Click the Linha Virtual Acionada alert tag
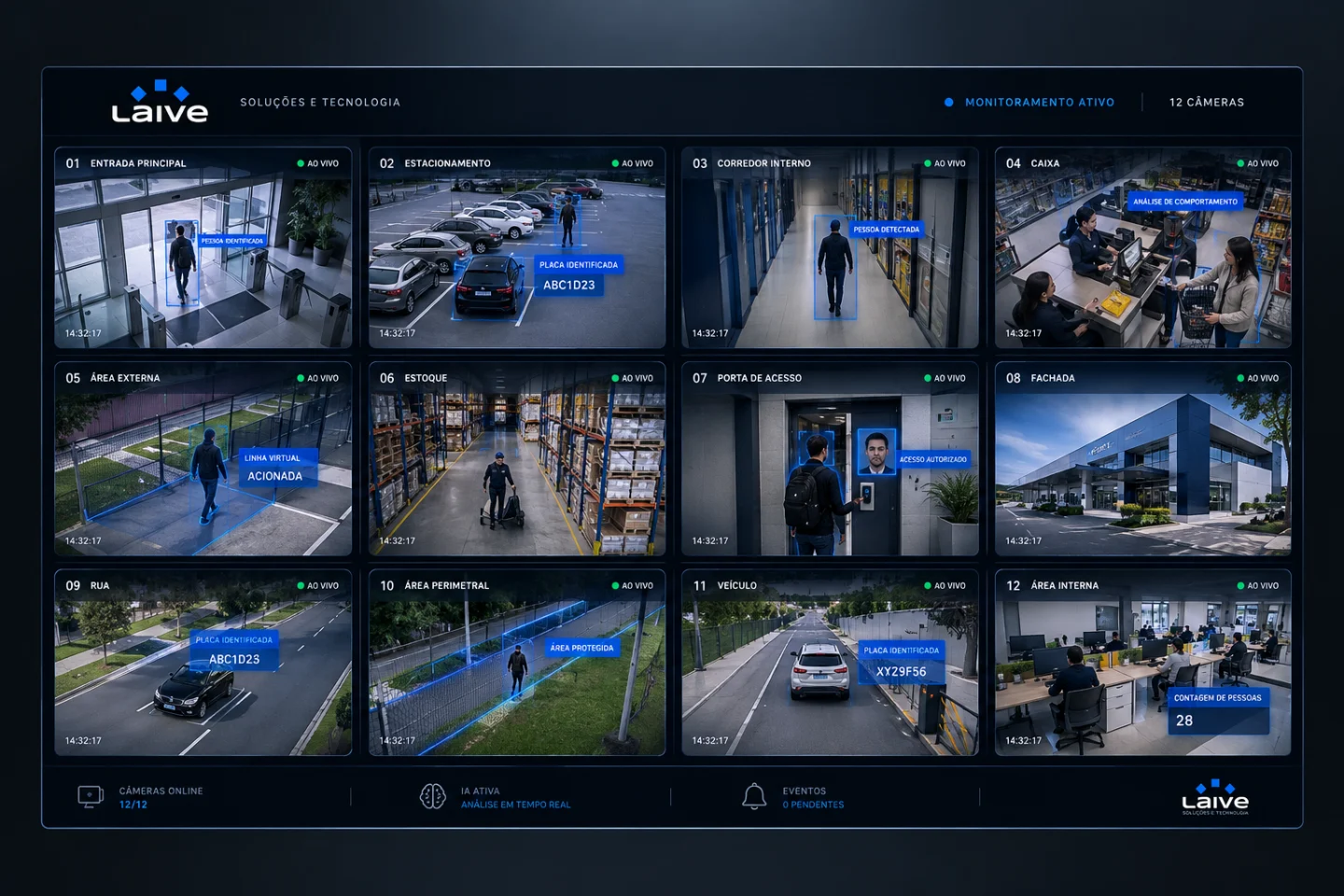1344x896 pixels. 278,468
